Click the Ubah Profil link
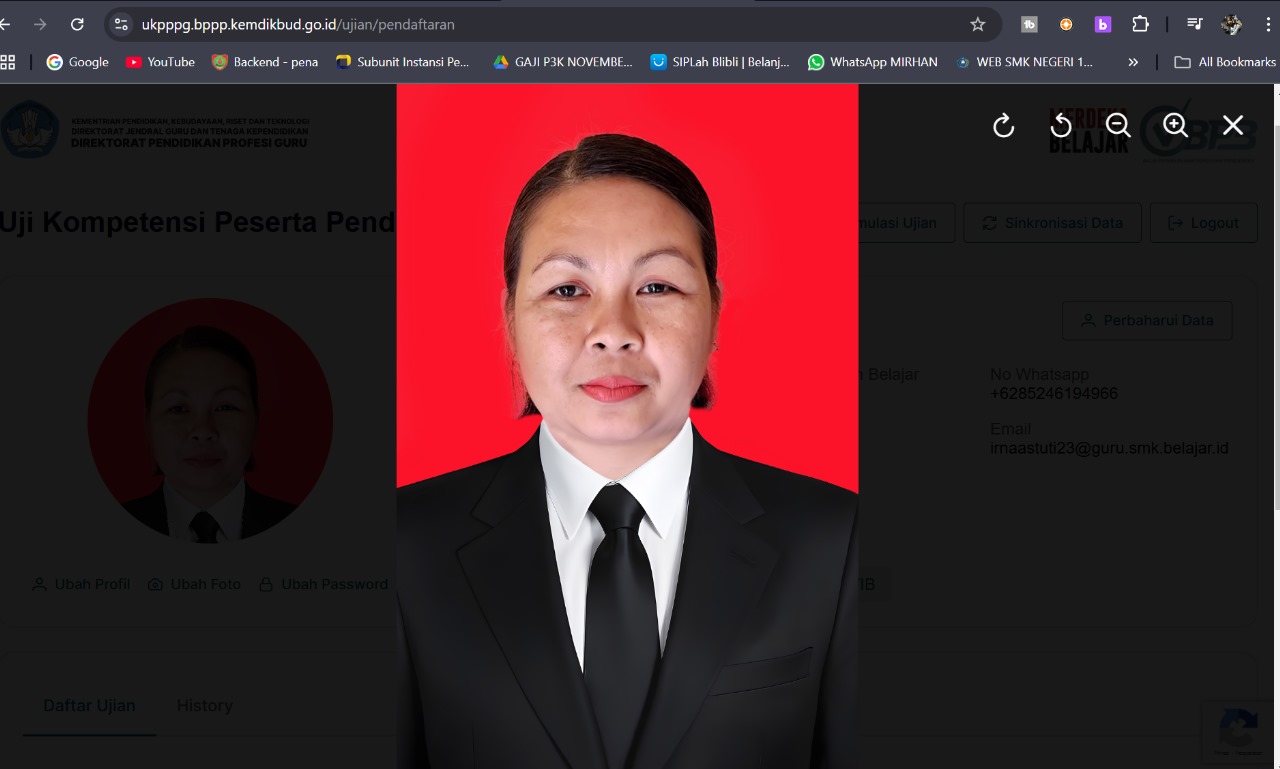The height and width of the screenshot is (769, 1280). [x=81, y=584]
